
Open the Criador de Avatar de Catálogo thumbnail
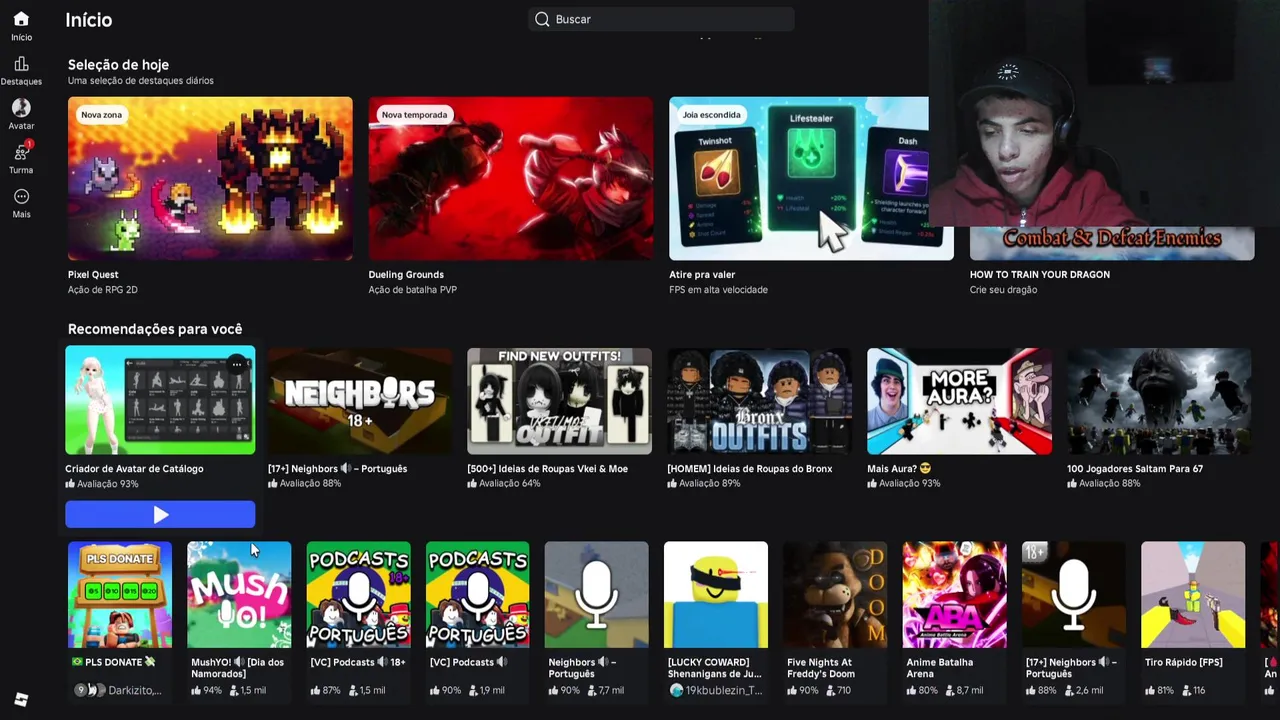coord(160,400)
